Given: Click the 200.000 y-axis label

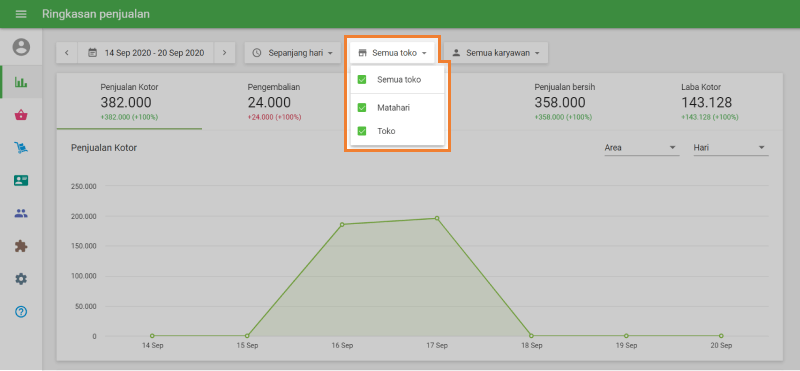Looking at the screenshot, I should 84,216.
